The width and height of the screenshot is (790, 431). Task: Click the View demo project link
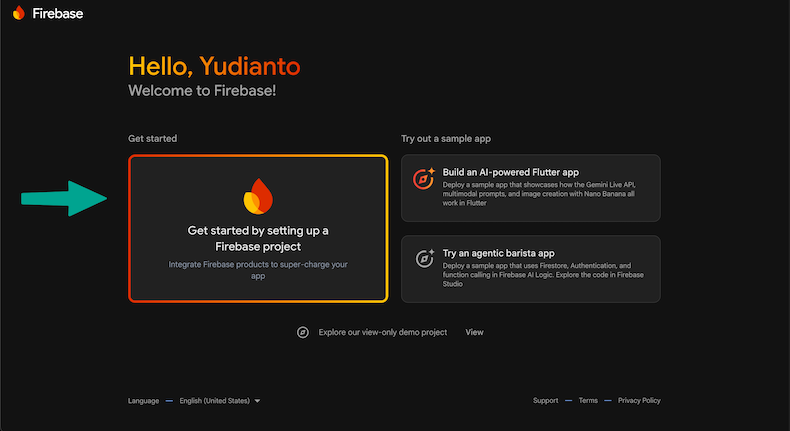coord(474,332)
